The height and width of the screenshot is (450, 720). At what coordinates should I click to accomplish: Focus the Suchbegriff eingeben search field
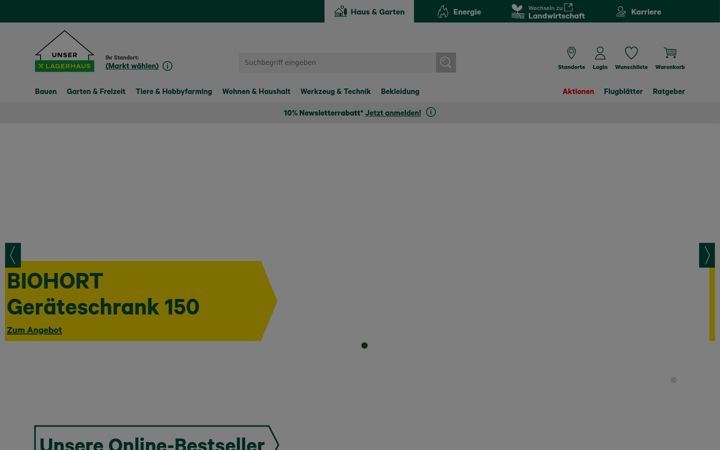[337, 62]
